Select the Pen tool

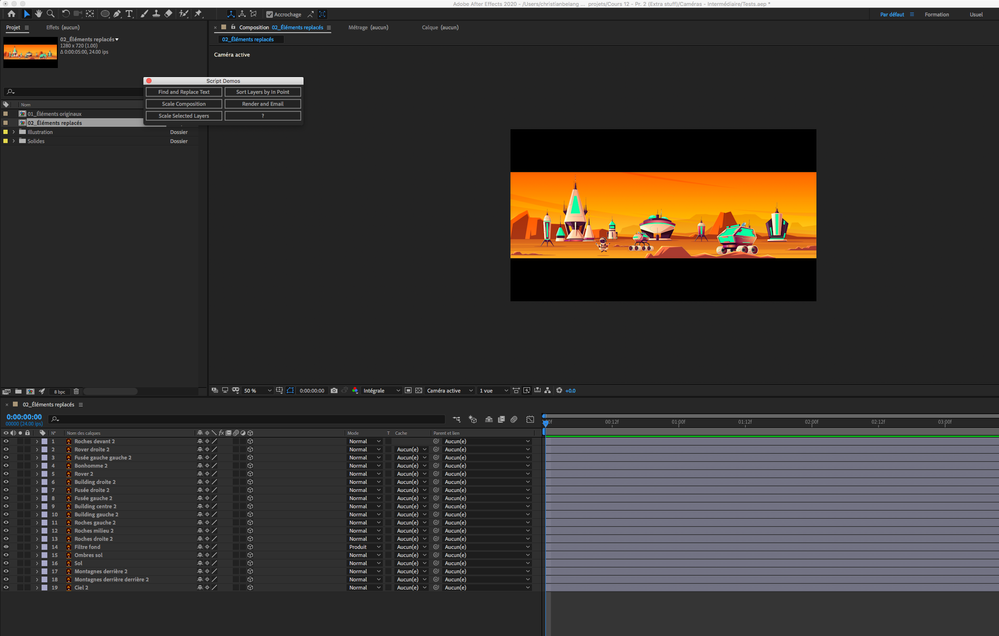117,14
